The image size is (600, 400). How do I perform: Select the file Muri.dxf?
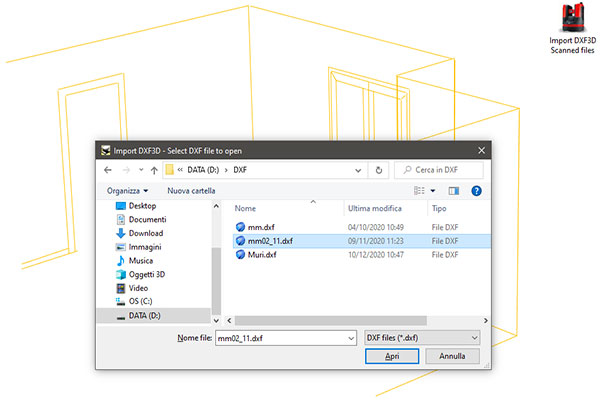[262, 255]
